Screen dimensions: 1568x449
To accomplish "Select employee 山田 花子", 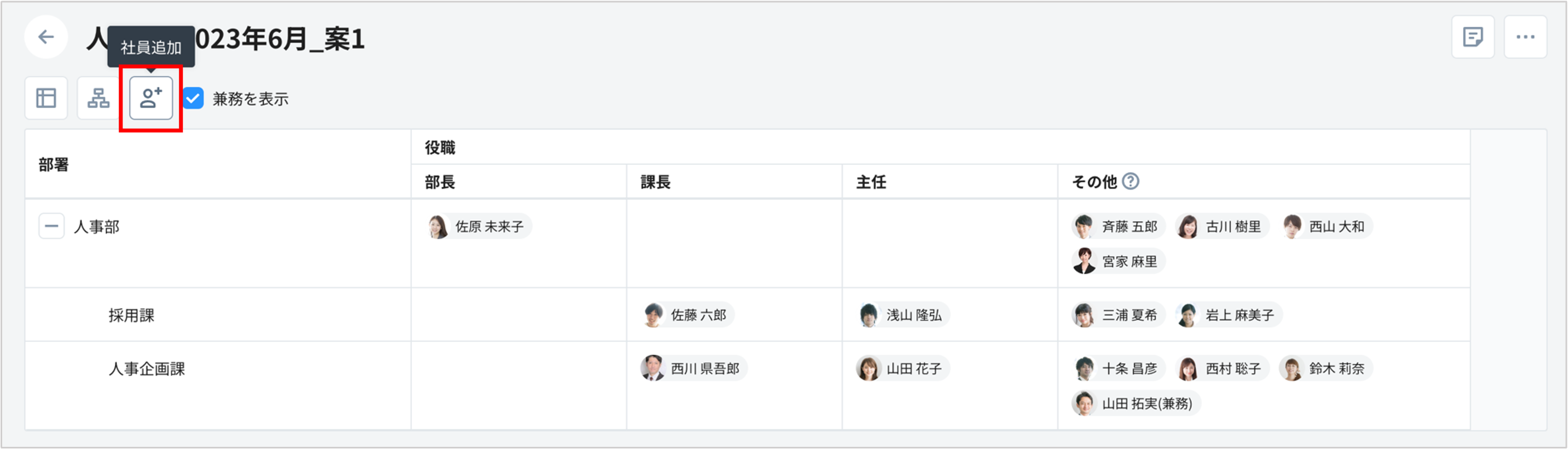I will tap(901, 368).
